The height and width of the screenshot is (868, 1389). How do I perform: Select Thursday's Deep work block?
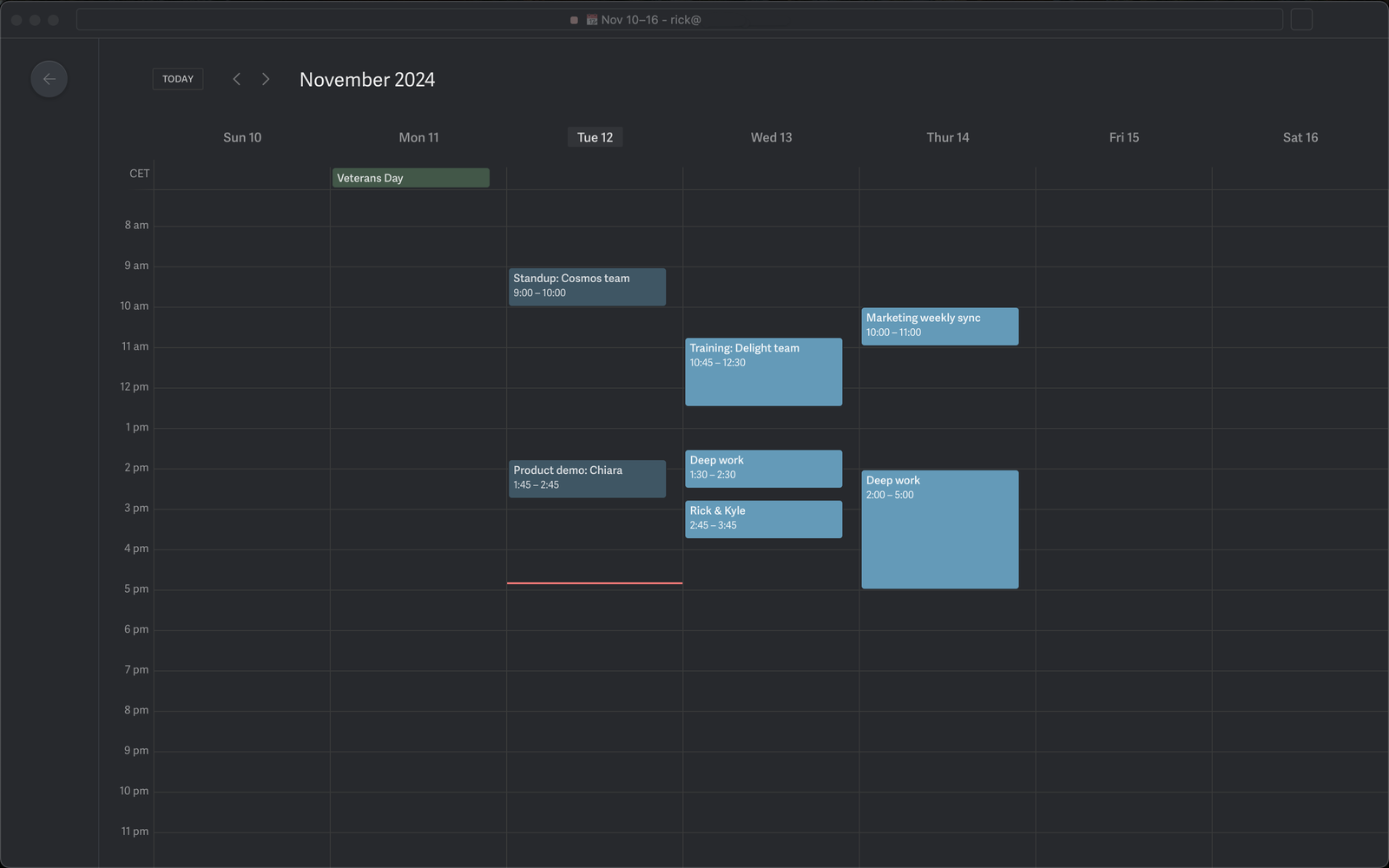939,529
